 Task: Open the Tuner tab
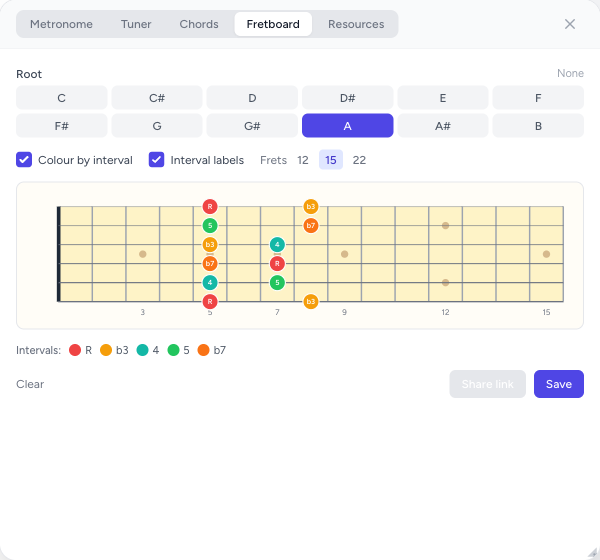click(136, 24)
